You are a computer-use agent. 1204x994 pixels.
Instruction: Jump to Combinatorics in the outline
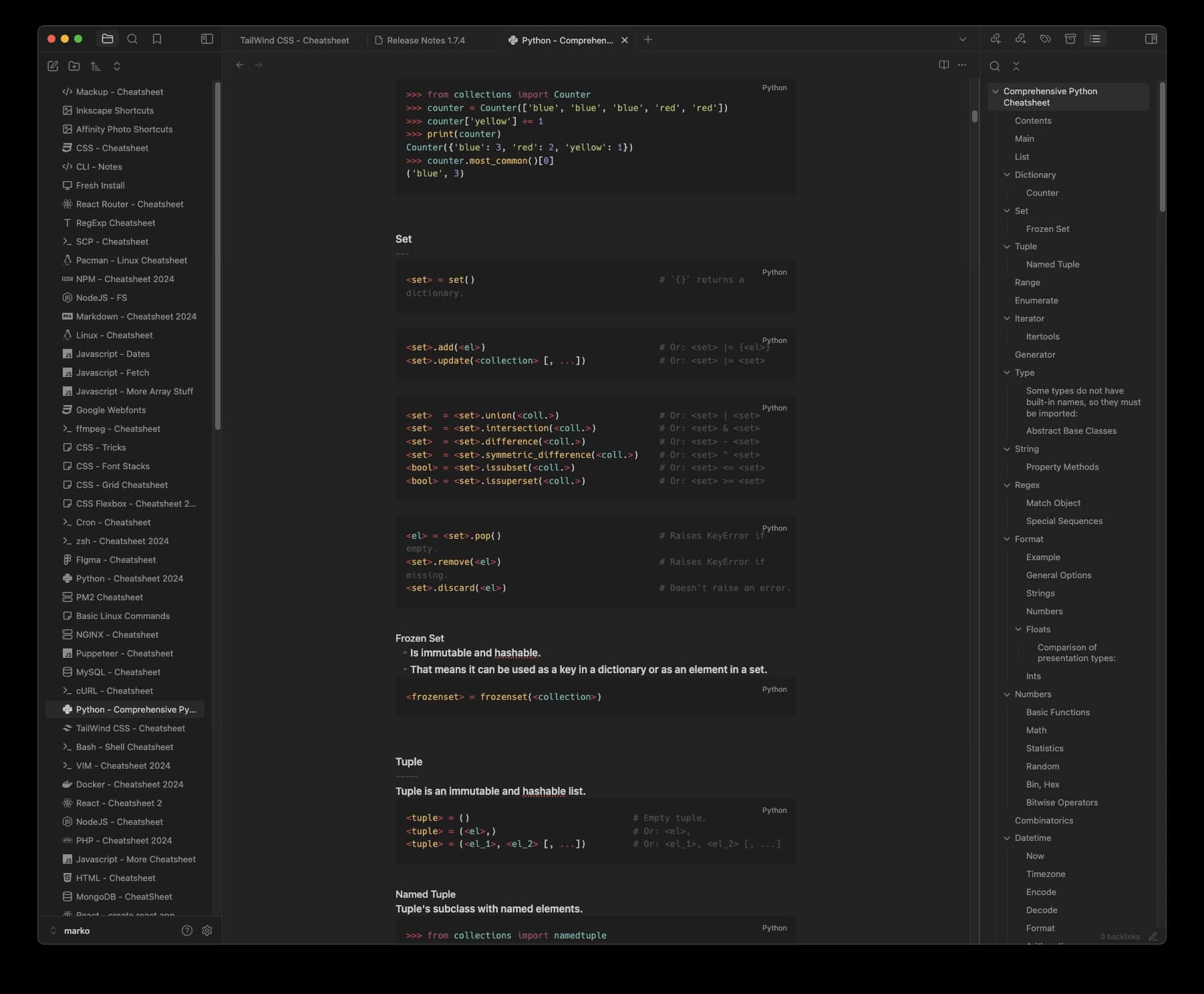tap(1044, 820)
